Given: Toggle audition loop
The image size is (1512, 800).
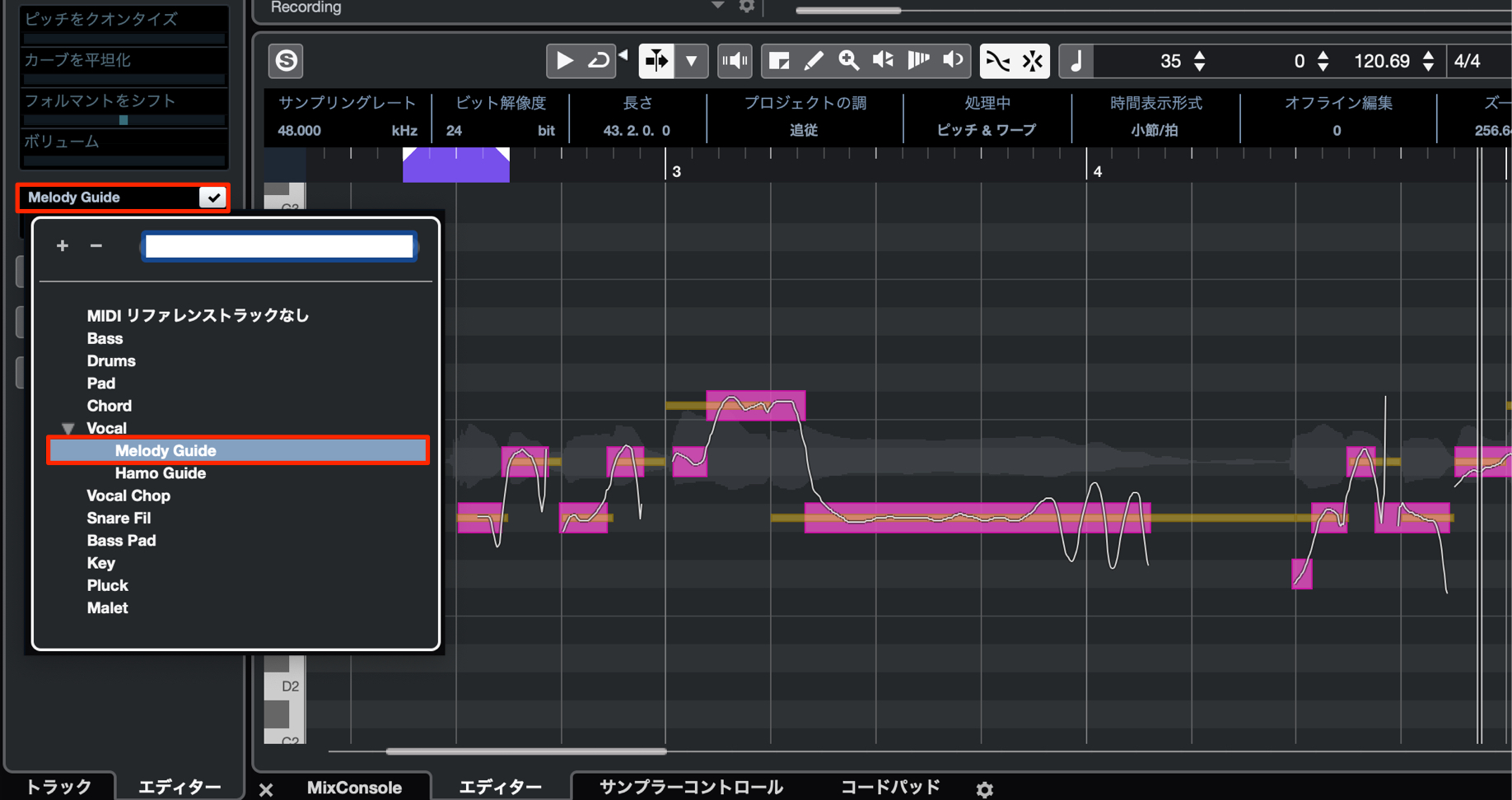Looking at the screenshot, I should point(599,60).
